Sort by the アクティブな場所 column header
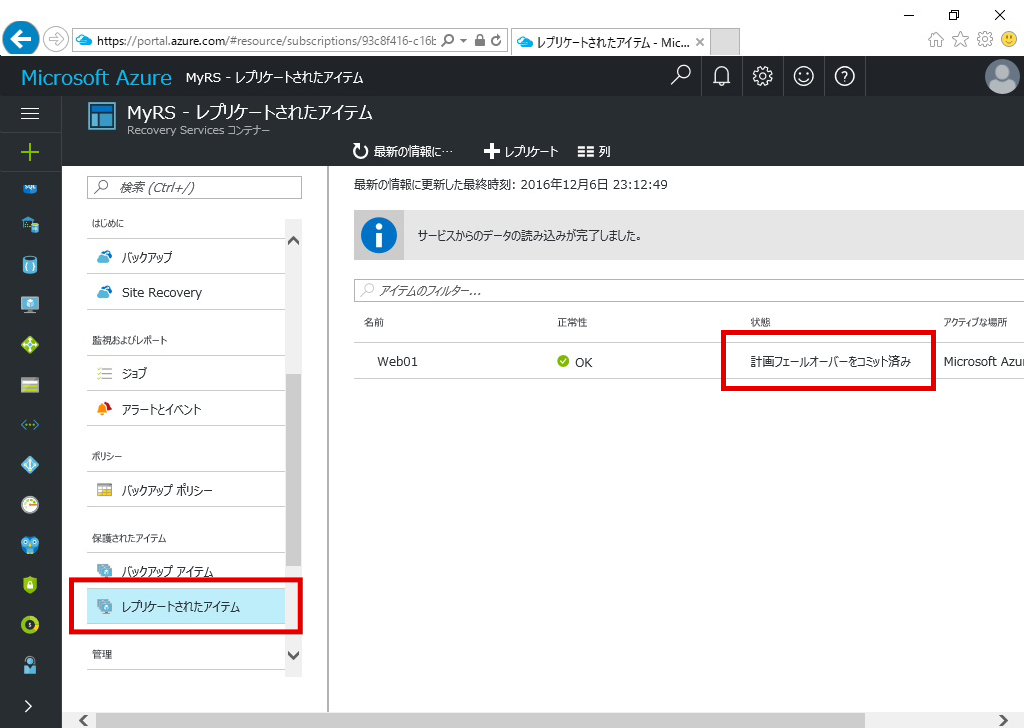1024x728 pixels. coord(976,323)
